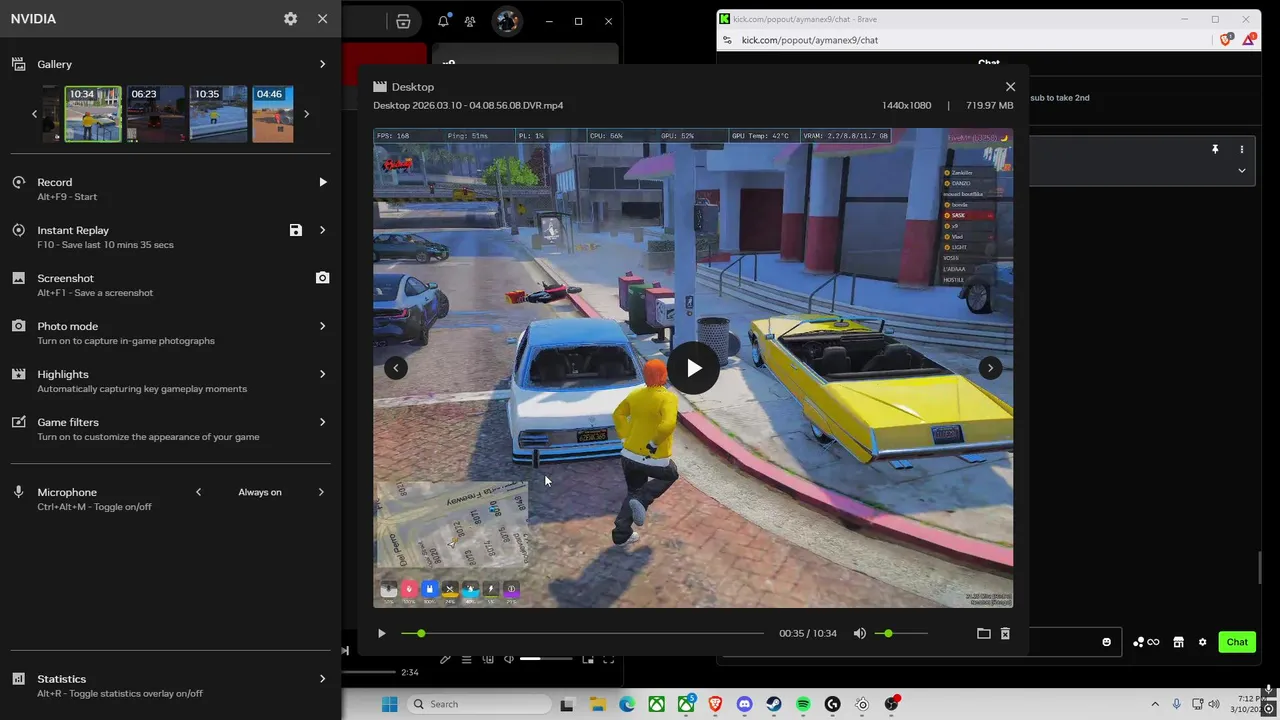Play video with center play button
This screenshot has height=720, width=1280.
click(x=694, y=368)
